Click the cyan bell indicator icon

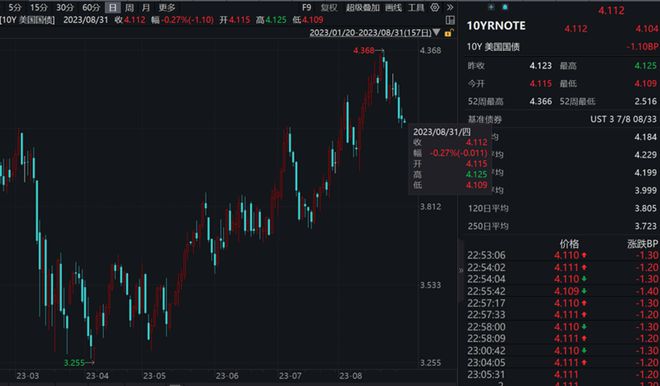coord(505,7)
